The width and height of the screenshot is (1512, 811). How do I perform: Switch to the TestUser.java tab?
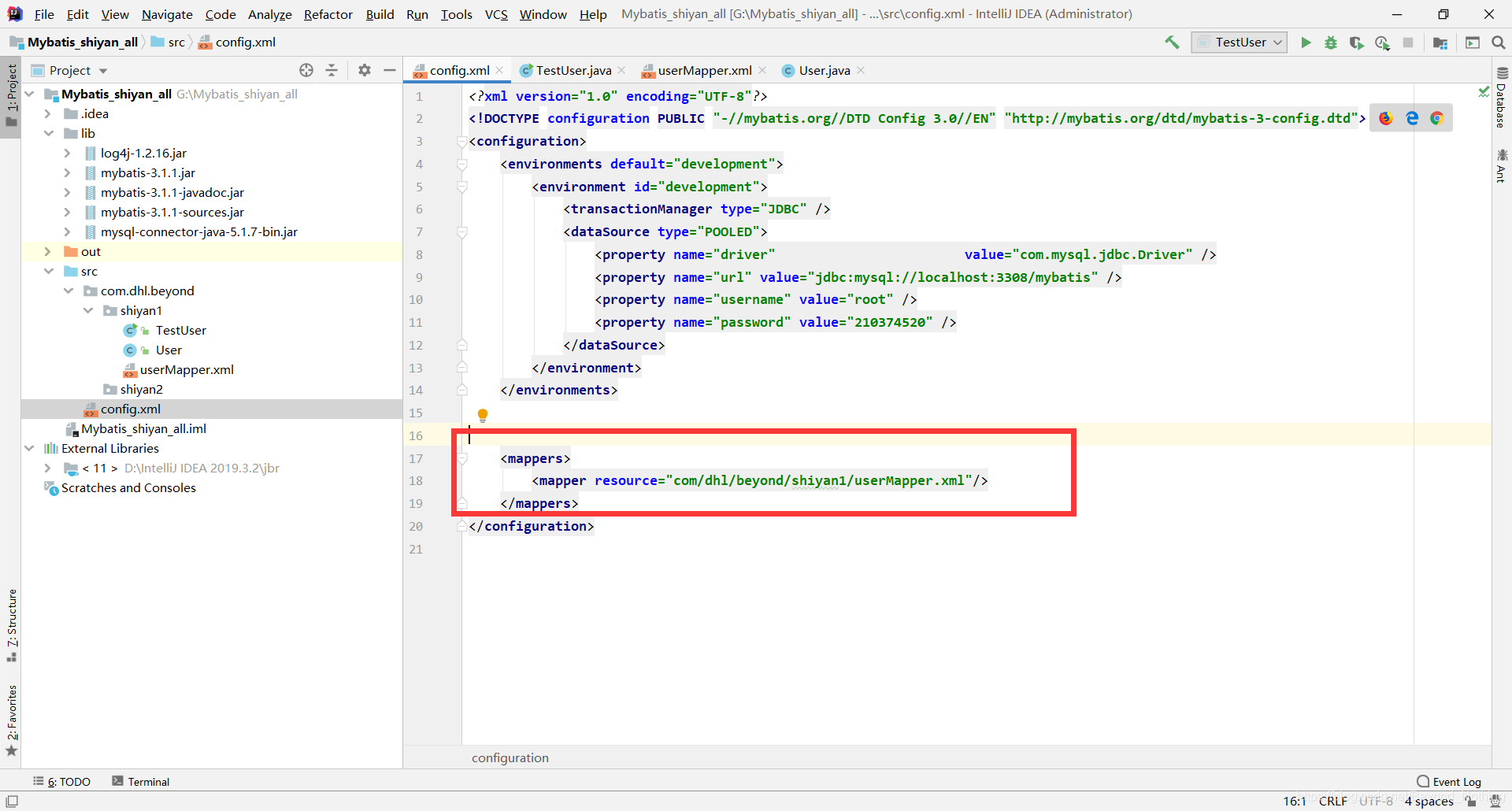(573, 70)
